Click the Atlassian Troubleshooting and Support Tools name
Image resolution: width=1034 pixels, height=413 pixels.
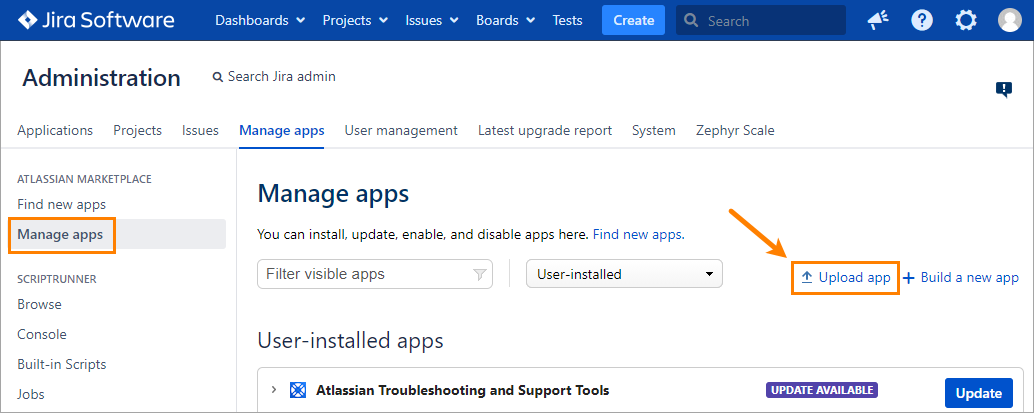click(x=462, y=390)
